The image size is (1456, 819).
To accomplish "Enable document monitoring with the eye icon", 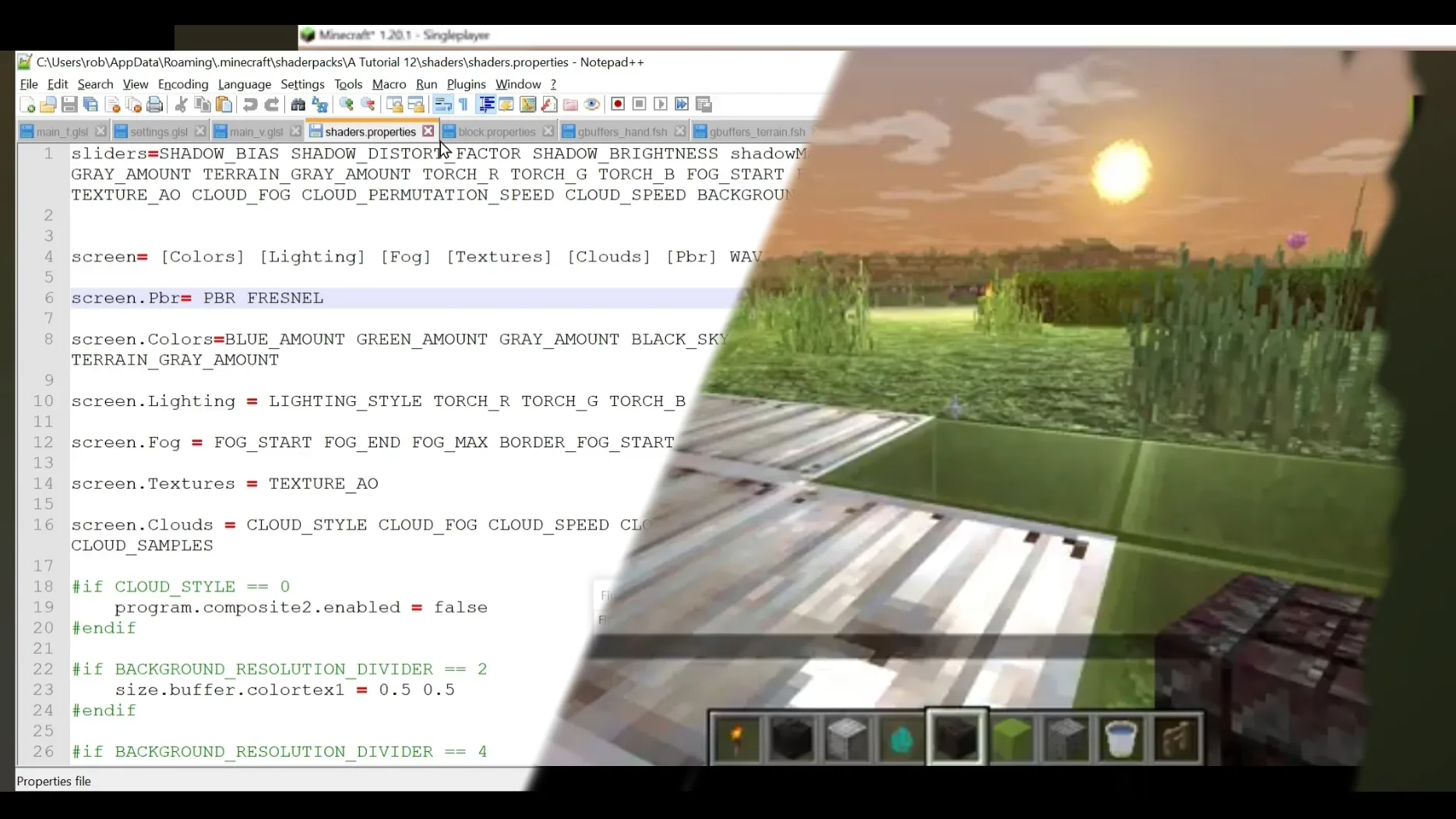I will click(x=592, y=104).
